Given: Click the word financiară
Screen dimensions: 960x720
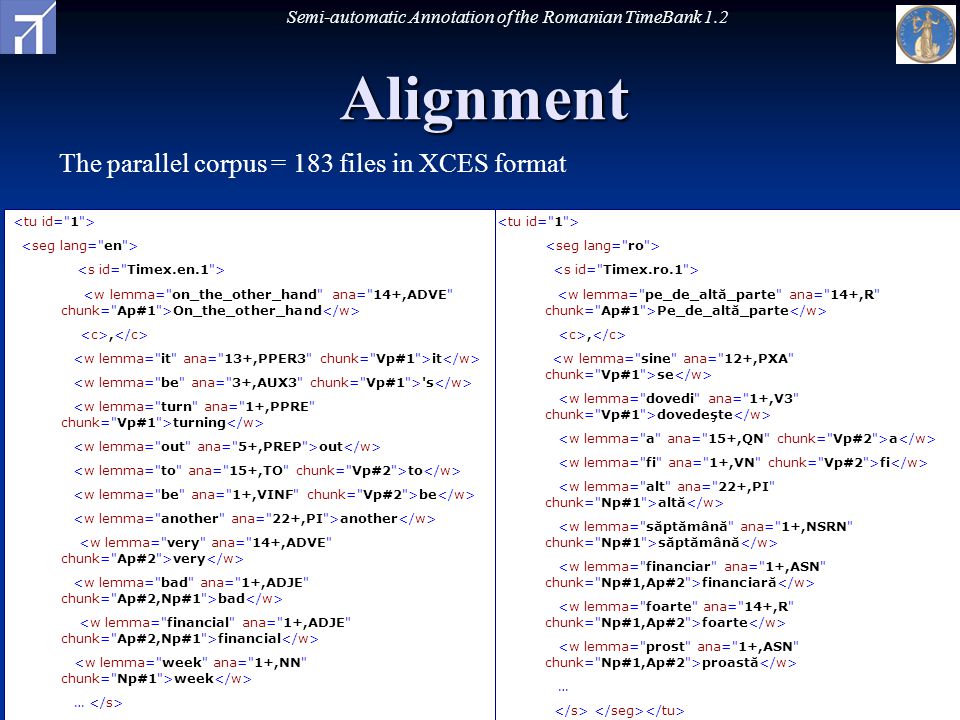Looking at the screenshot, I should point(739,582).
